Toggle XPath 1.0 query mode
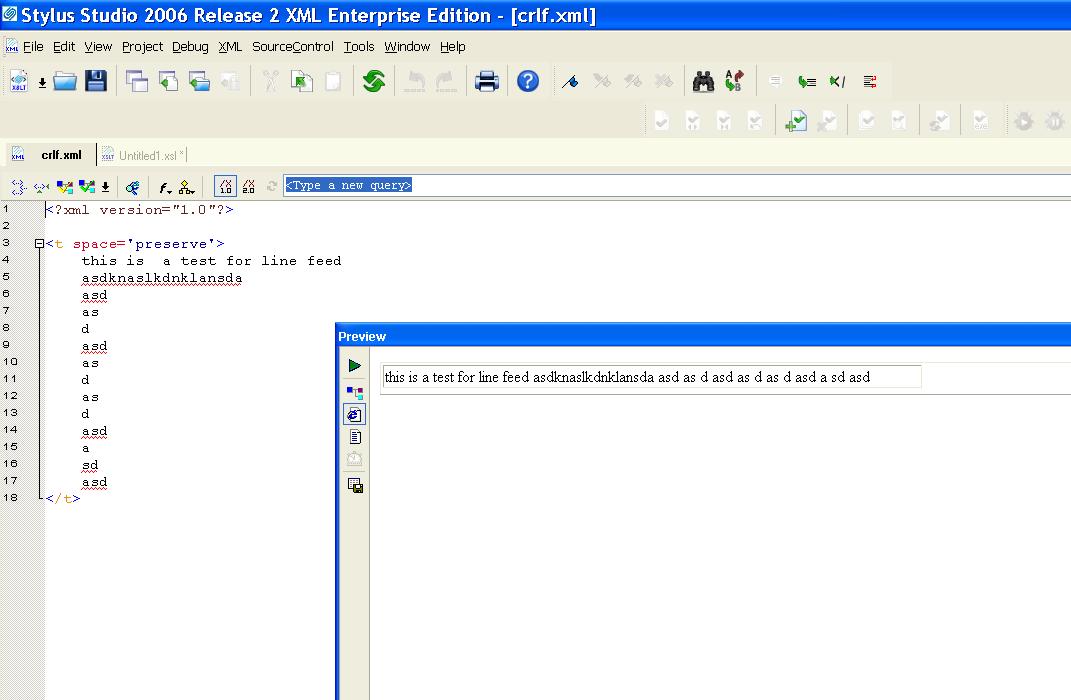 click(226, 186)
